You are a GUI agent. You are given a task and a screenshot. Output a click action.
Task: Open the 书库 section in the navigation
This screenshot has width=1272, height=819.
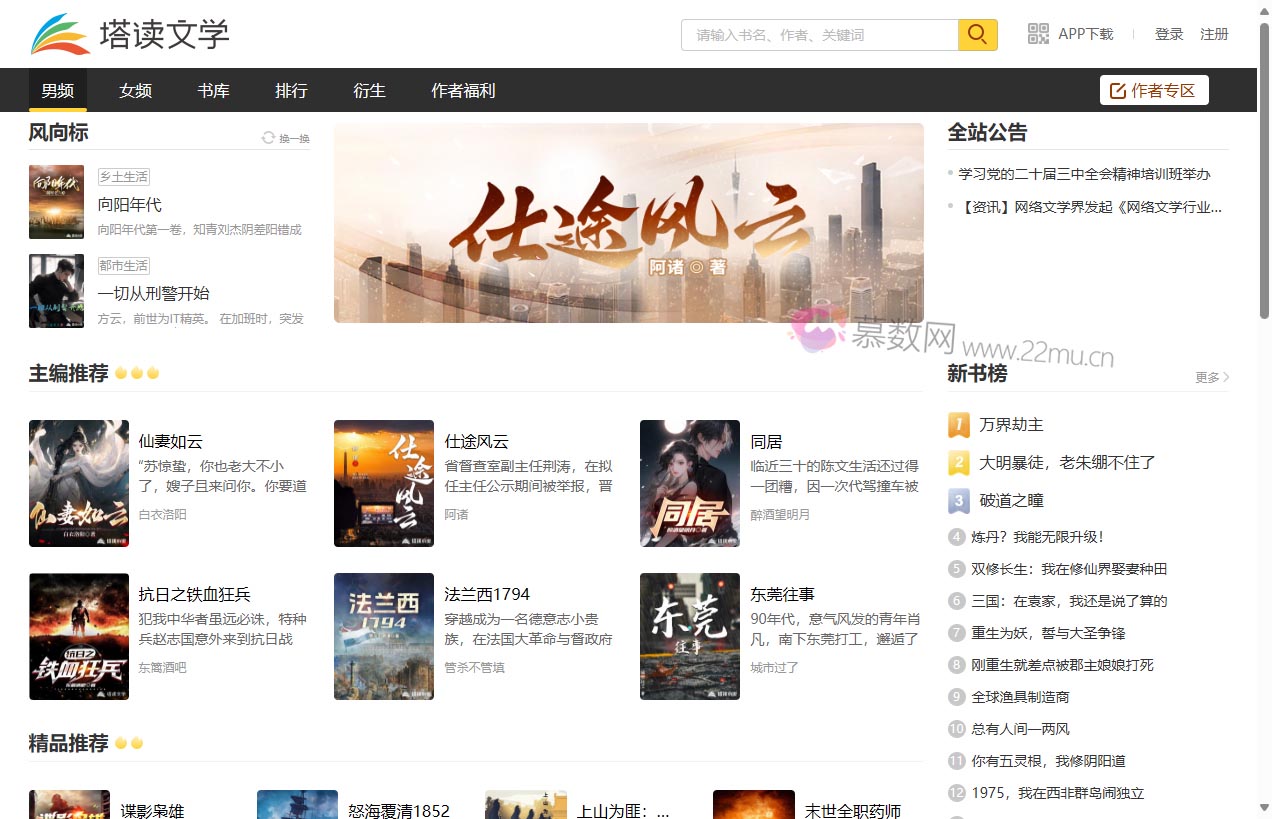(x=213, y=90)
